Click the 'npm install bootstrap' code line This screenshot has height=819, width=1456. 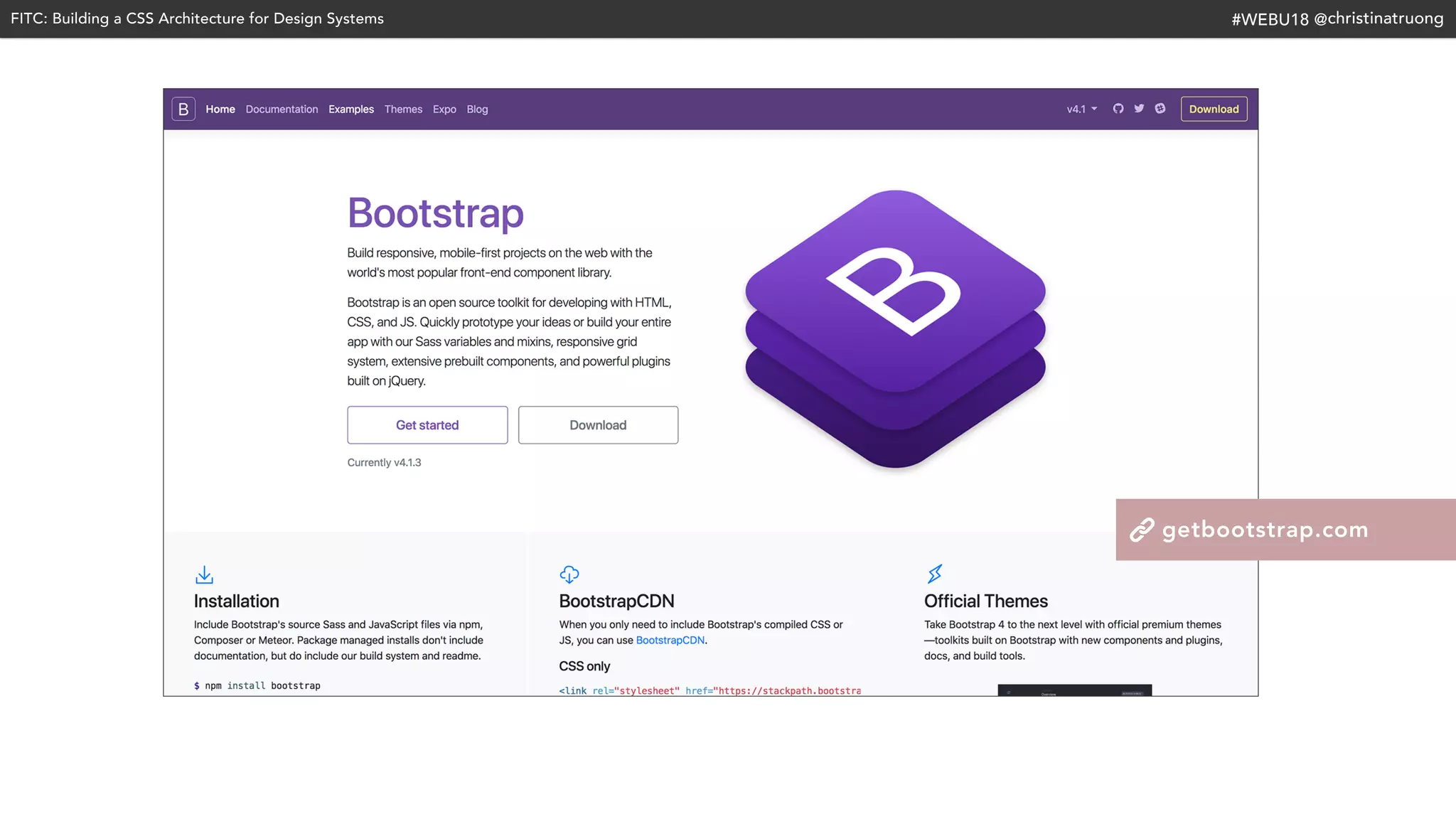257,686
